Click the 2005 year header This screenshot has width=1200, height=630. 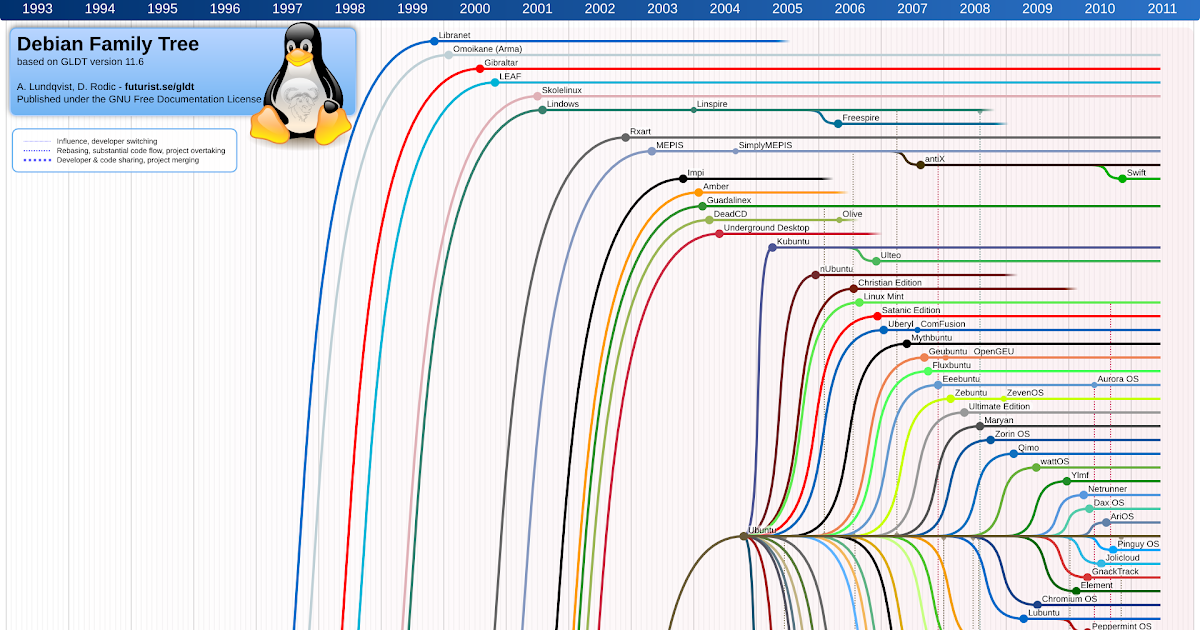pos(787,9)
